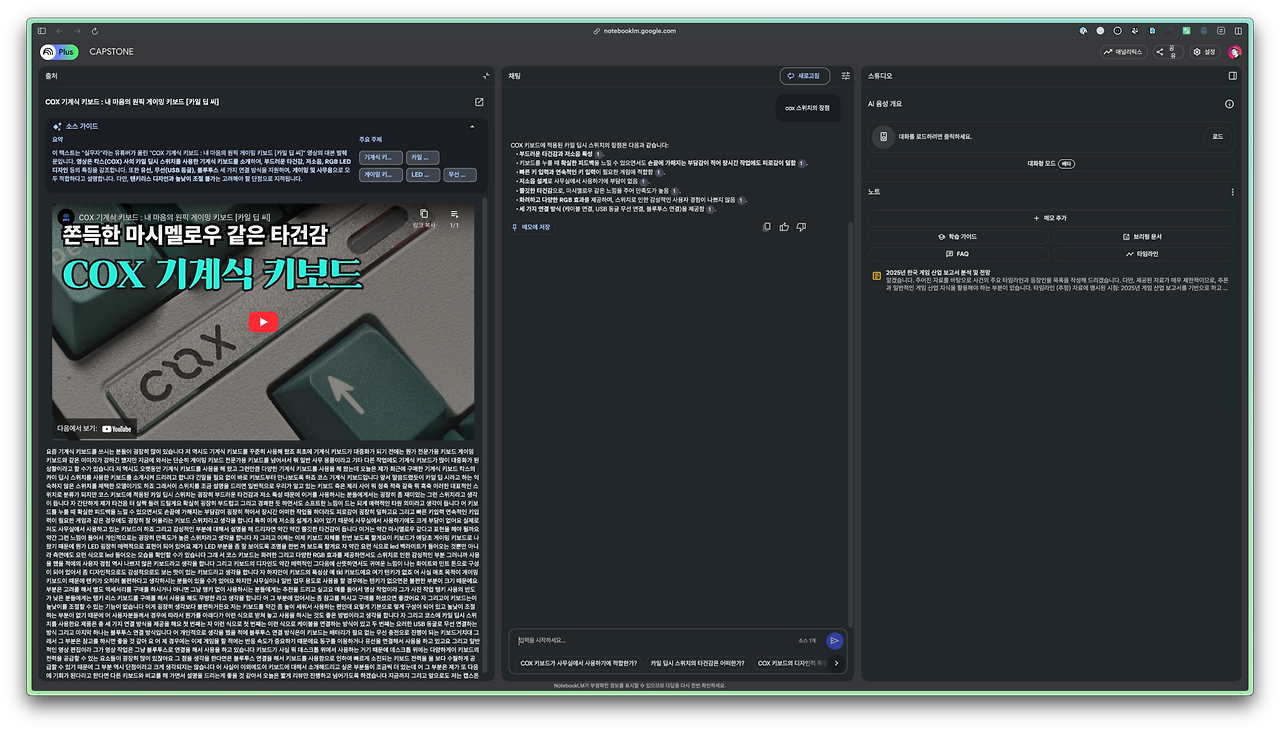Reload the page with browser refresh

[x=95, y=31]
